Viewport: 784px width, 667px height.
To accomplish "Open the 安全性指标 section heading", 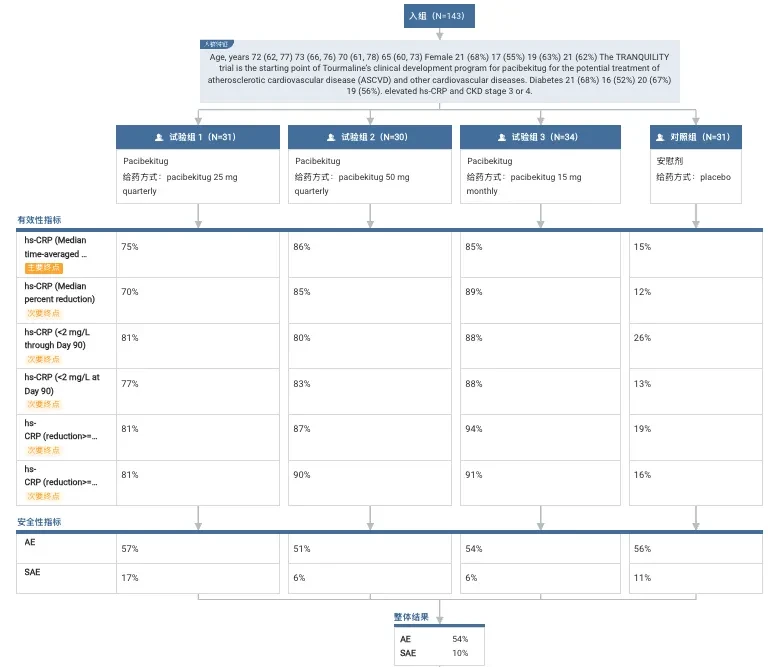I will click(x=39, y=522).
